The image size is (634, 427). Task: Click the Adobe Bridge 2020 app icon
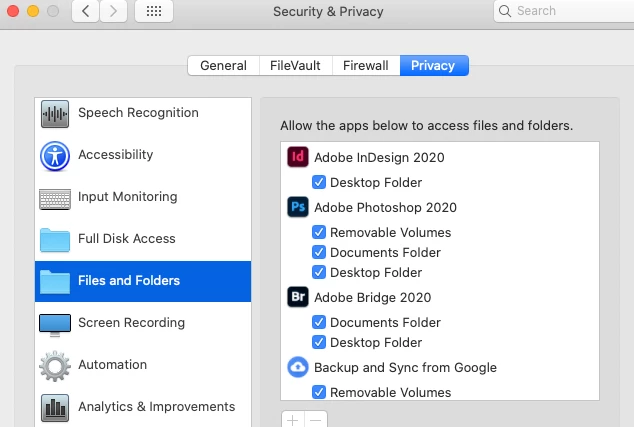coord(298,297)
